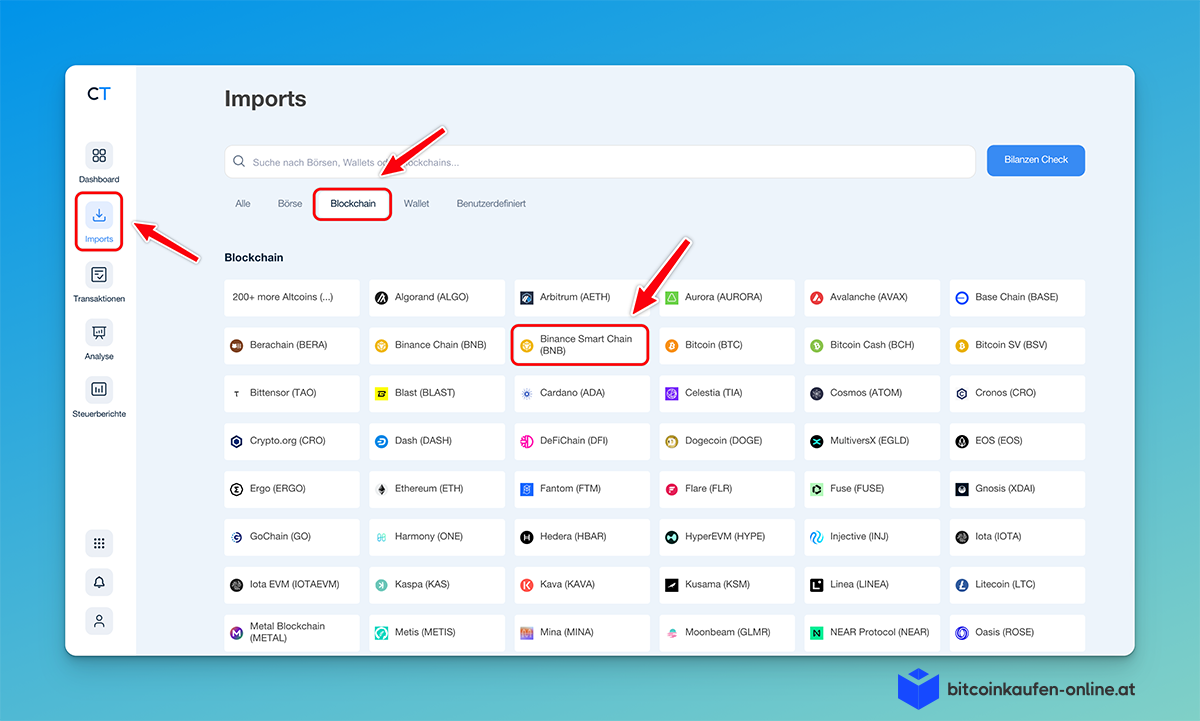Screen dimensions: 1200x721
Task: Choose Celestia (TIA)
Action: coord(727,393)
